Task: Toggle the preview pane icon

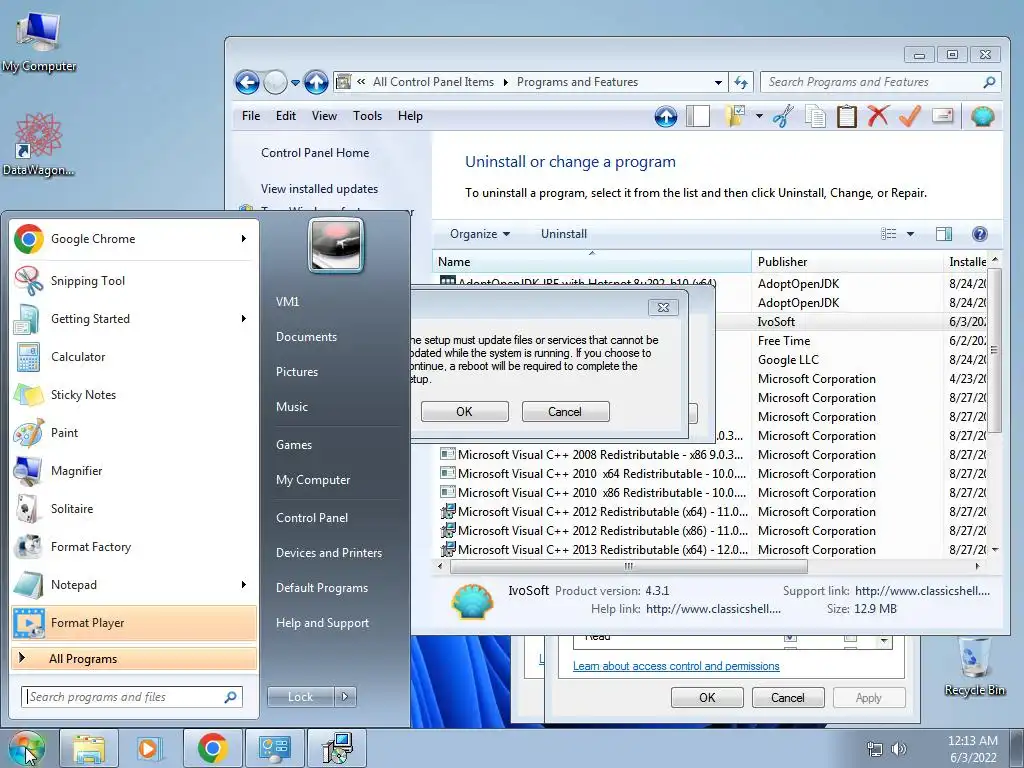Action: point(944,234)
